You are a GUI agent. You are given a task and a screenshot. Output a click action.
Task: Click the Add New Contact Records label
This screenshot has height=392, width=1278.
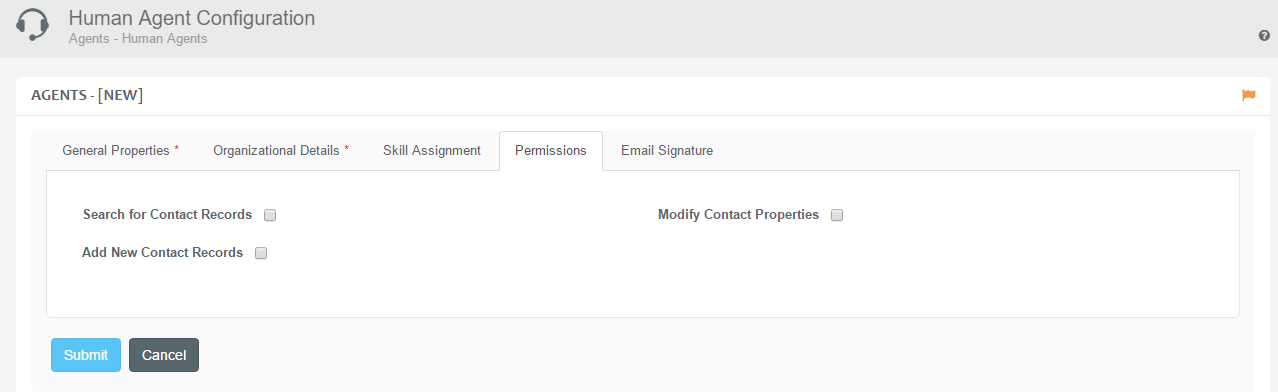click(162, 253)
